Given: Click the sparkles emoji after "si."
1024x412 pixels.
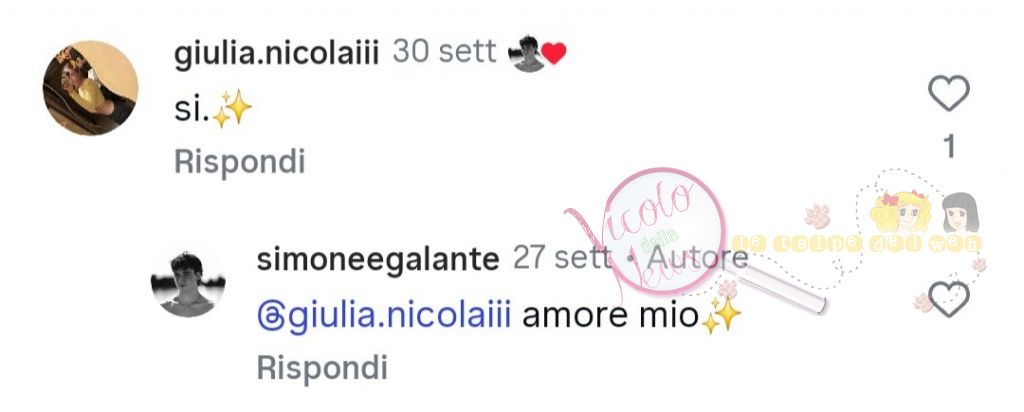Looking at the screenshot, I should (x=232, y=108).
